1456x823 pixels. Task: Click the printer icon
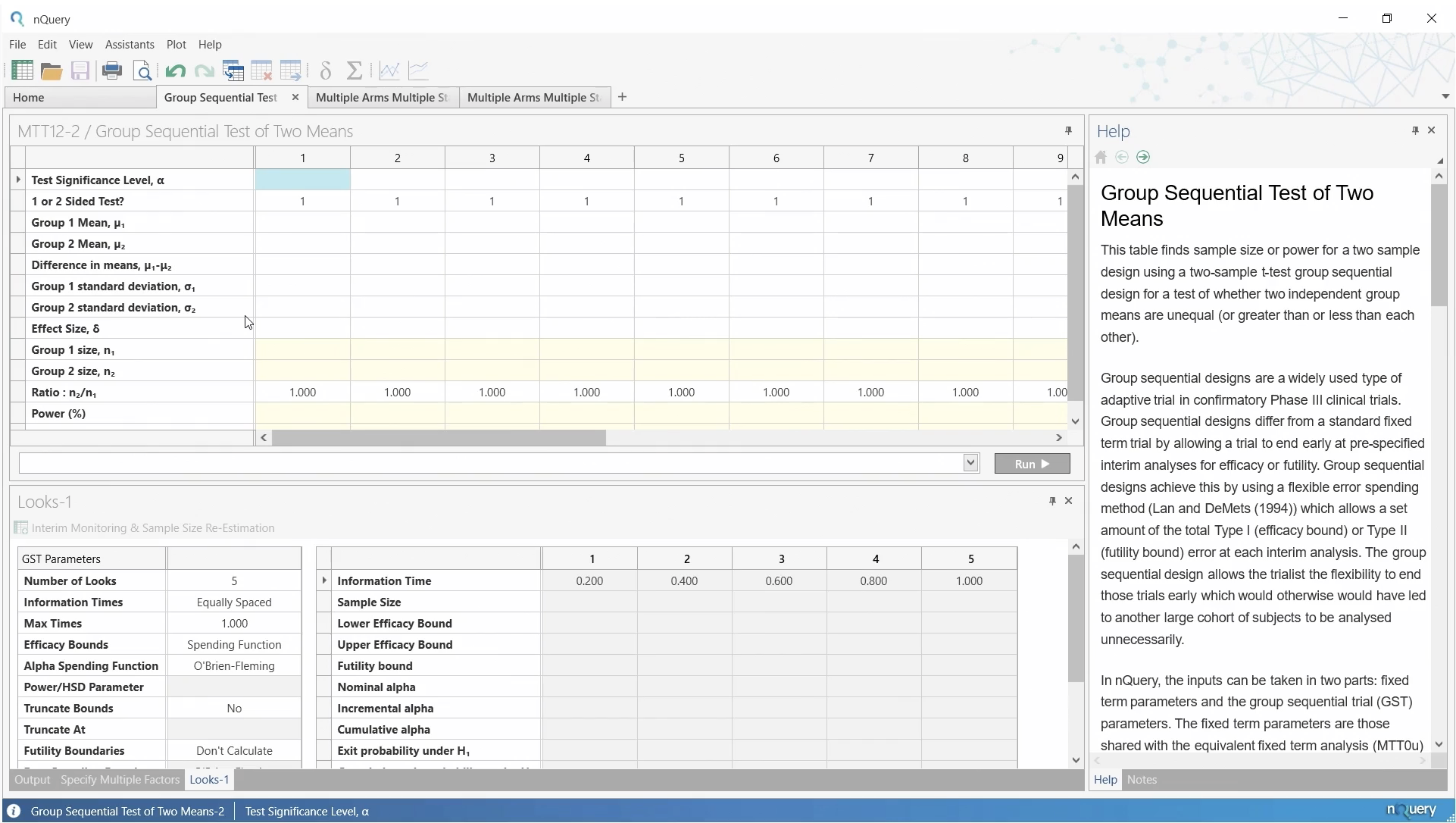coord(112,71)
